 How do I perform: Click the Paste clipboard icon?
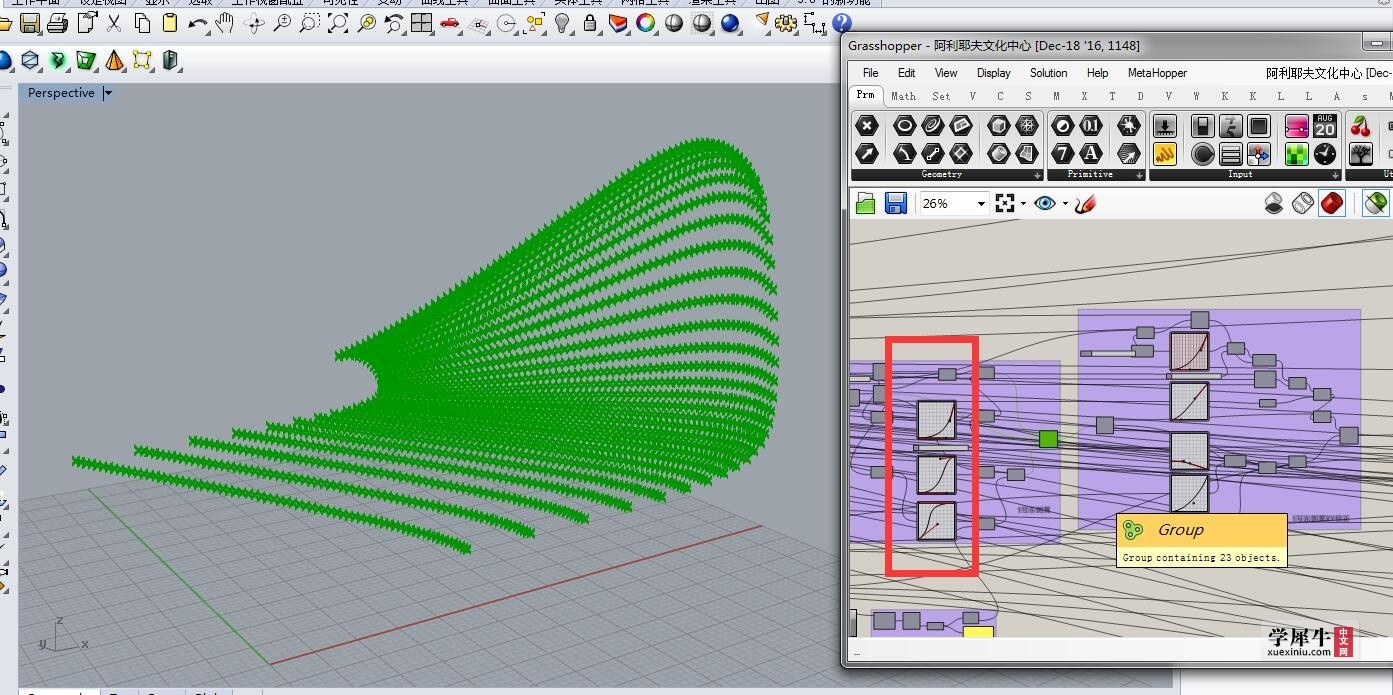(x=169, y=22)
